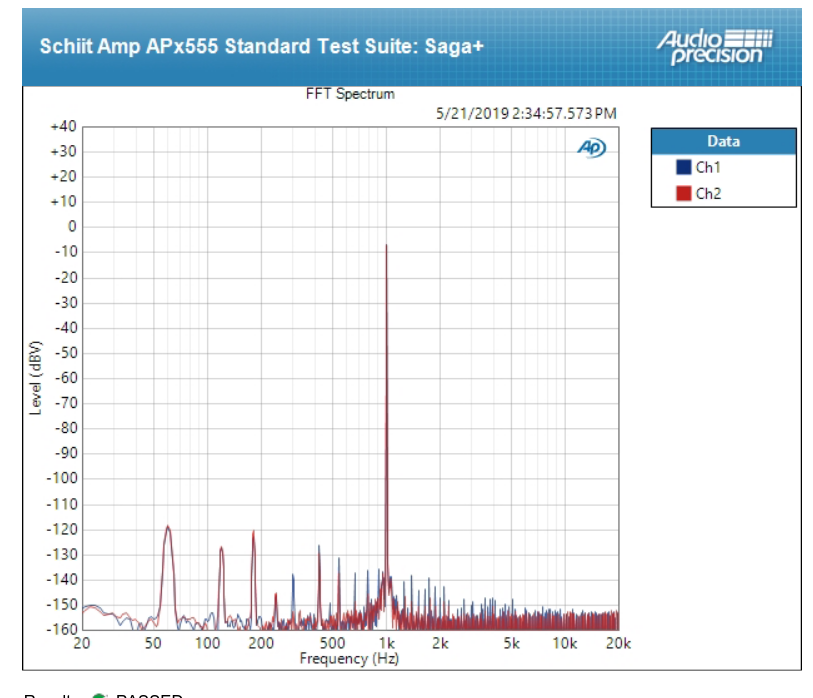This screenshot has width=813, height=698.
Task: Click the Audio Precision logo in header
Action: (x=714, y=47)
